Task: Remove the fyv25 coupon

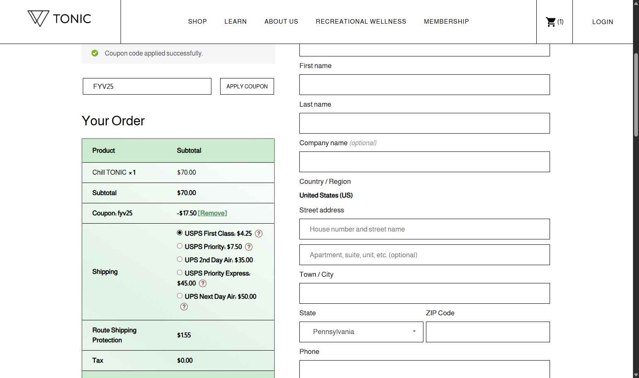Action: pyautogui.click(x=212, y=213)
